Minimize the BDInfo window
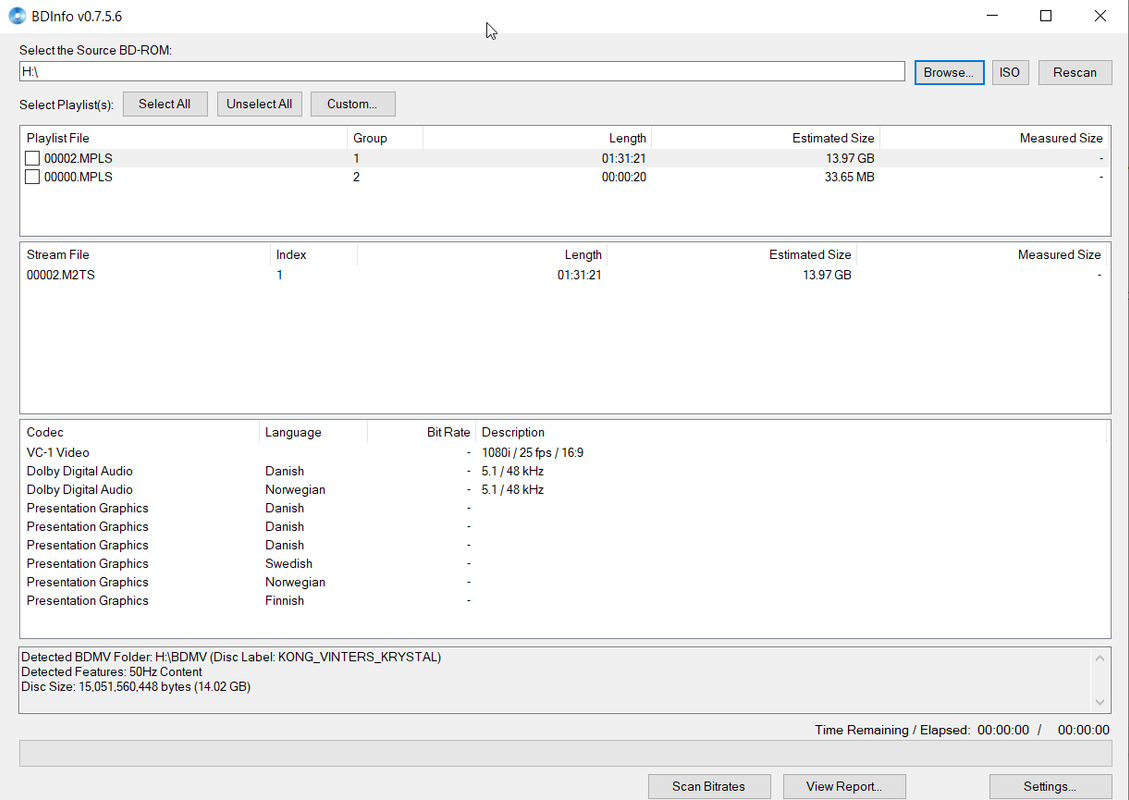 pos(992,16)
